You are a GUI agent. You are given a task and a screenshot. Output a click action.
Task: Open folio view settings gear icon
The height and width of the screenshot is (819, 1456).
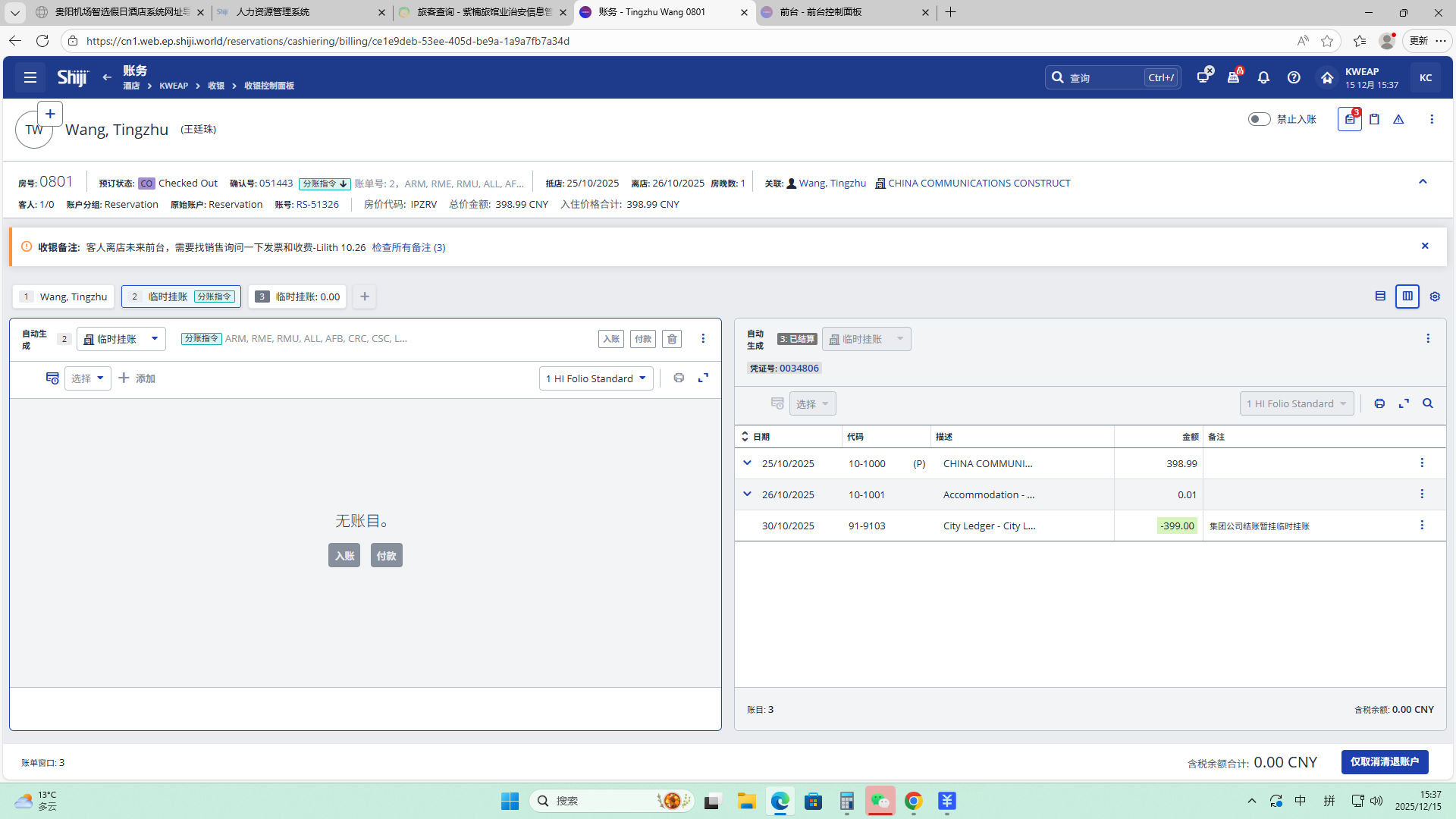coord(1435,297)
